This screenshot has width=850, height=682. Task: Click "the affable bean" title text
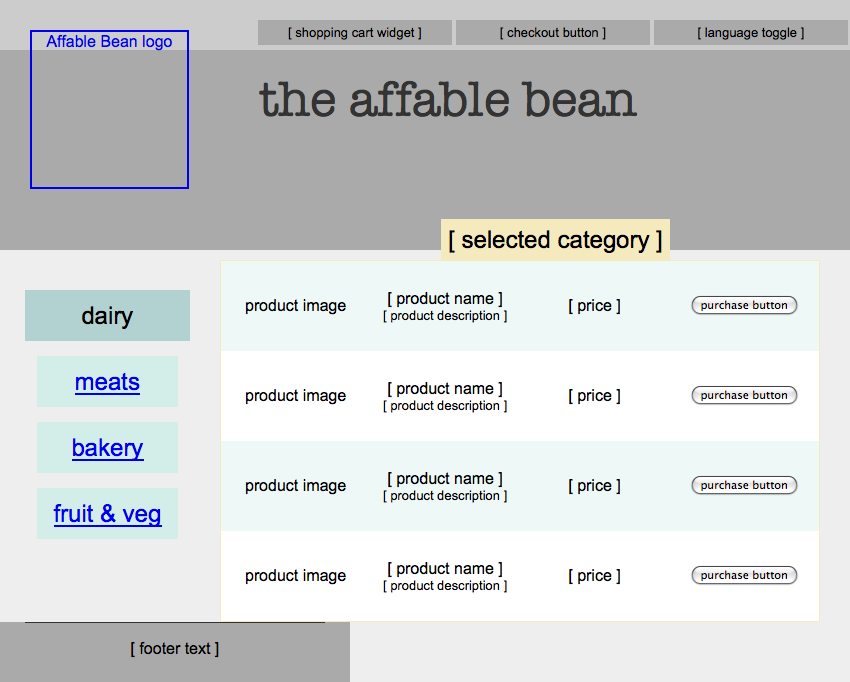[x=447, y=100]
